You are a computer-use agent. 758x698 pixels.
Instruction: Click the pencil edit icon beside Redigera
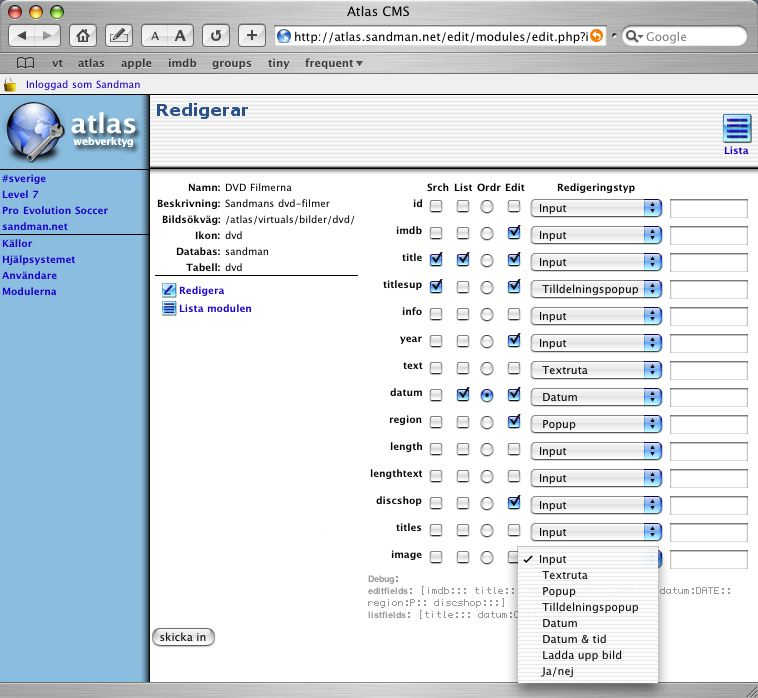pyautogui.click(x=169, y=290)
